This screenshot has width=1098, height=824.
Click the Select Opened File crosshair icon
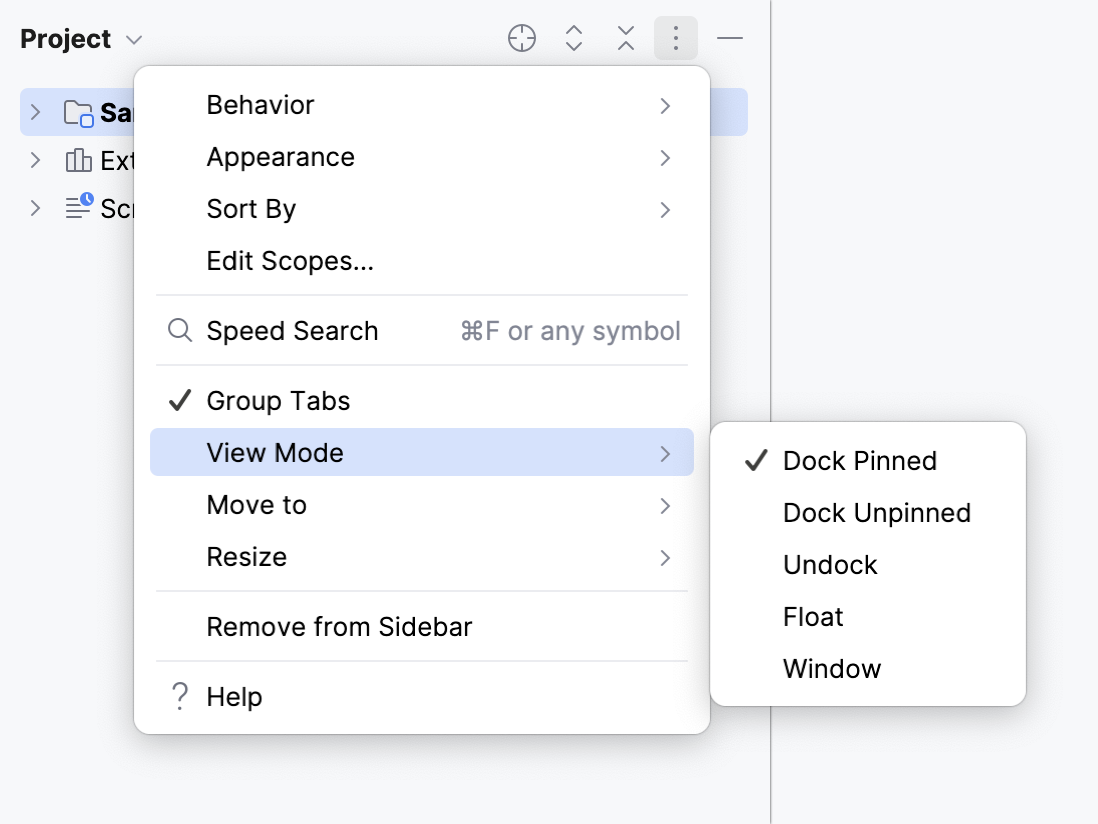pyautogui.click(x=521, y=38)
